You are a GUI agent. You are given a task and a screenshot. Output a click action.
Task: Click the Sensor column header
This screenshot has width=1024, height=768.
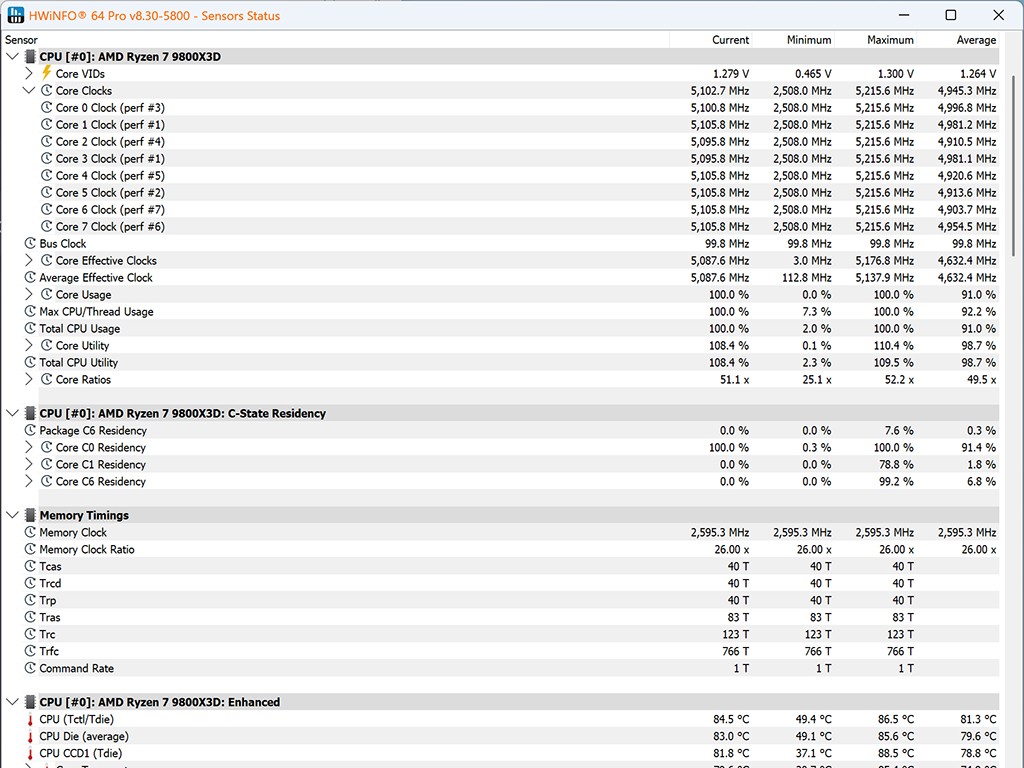pyautogui.click(x=22, y=40)
